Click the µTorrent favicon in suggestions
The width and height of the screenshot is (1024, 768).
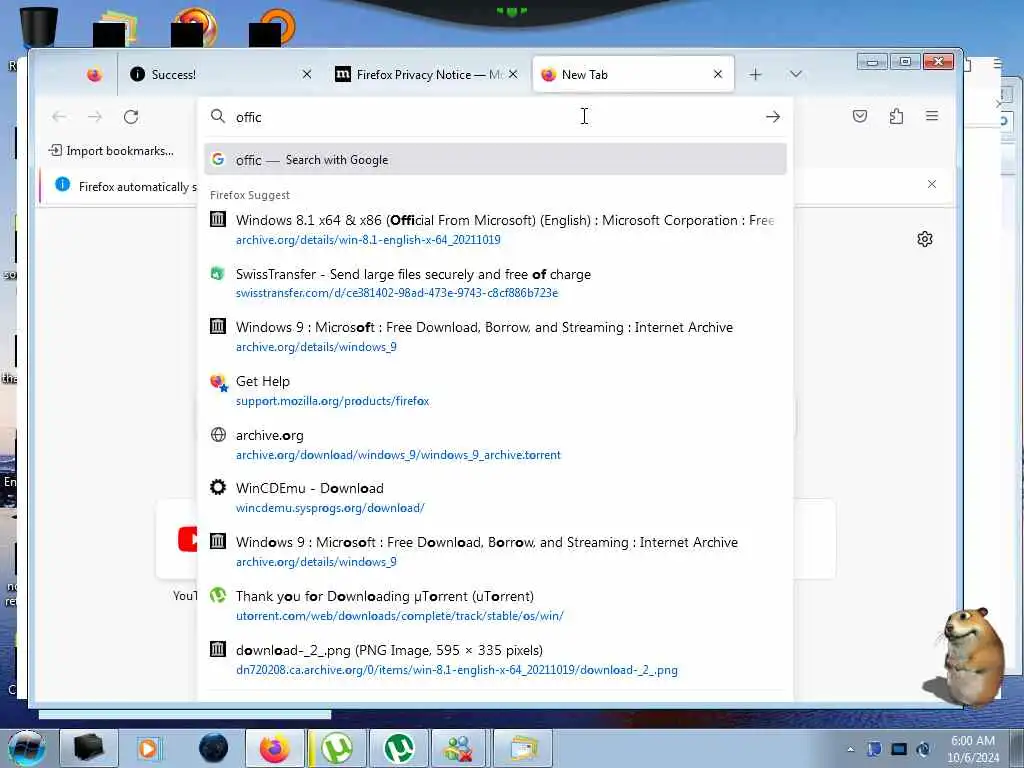click(217, 595)
